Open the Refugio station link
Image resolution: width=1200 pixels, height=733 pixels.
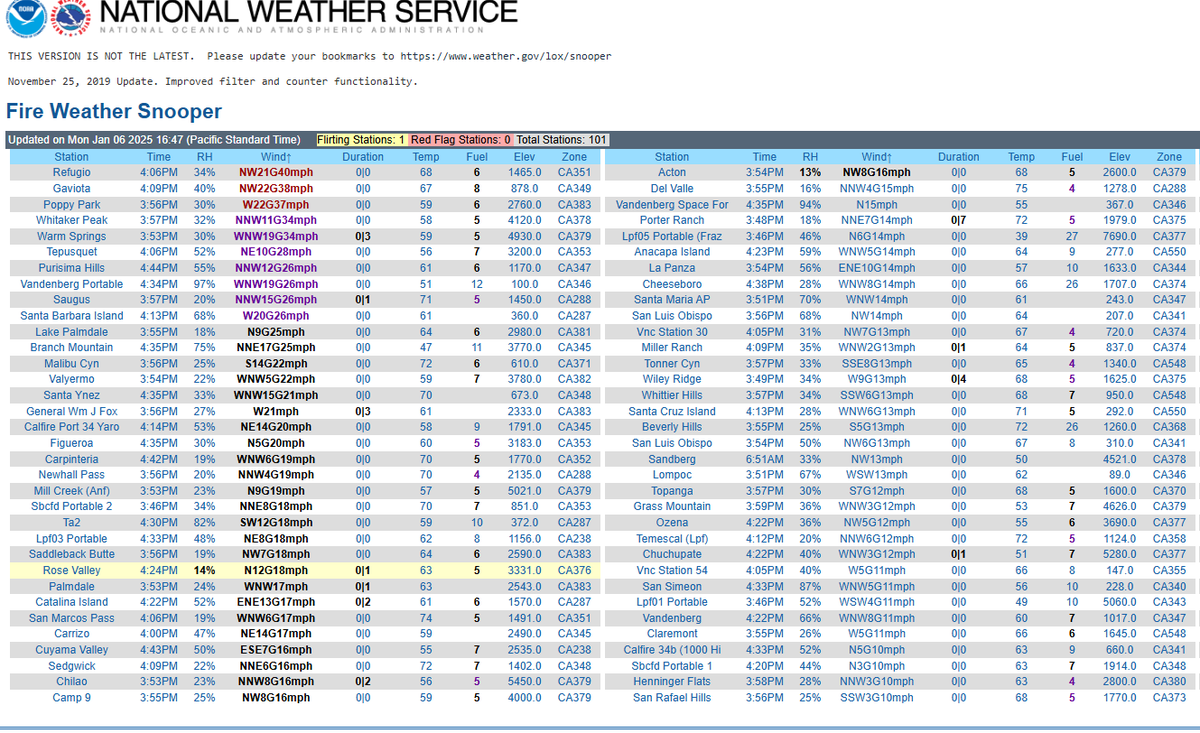pos(72,172)
